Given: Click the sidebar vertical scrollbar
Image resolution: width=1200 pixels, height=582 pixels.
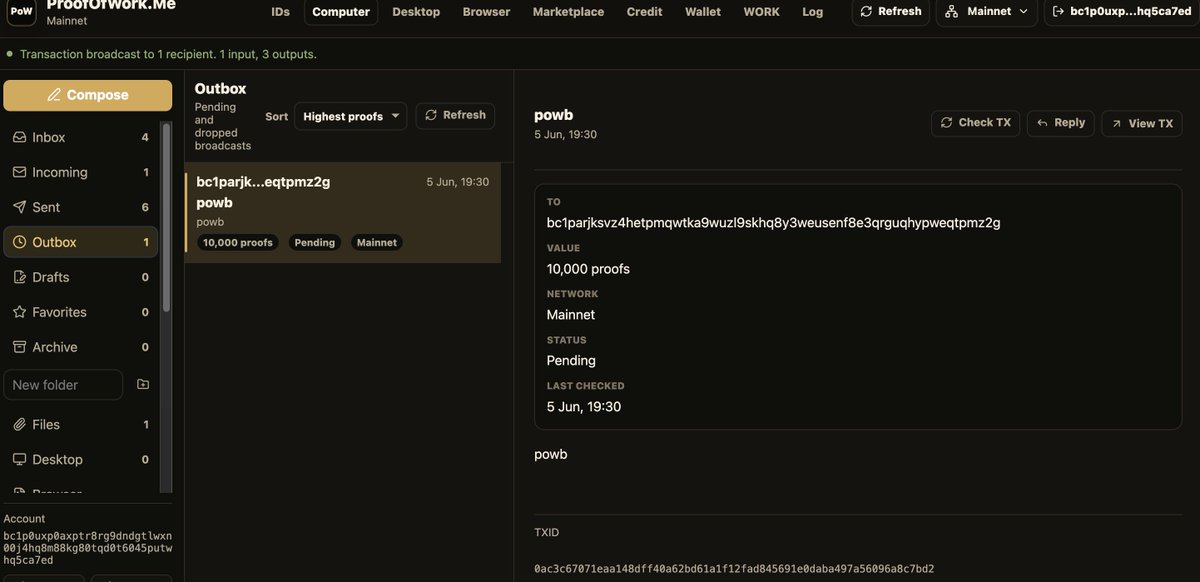Looking at the screenshot, I should coord(166,216).
